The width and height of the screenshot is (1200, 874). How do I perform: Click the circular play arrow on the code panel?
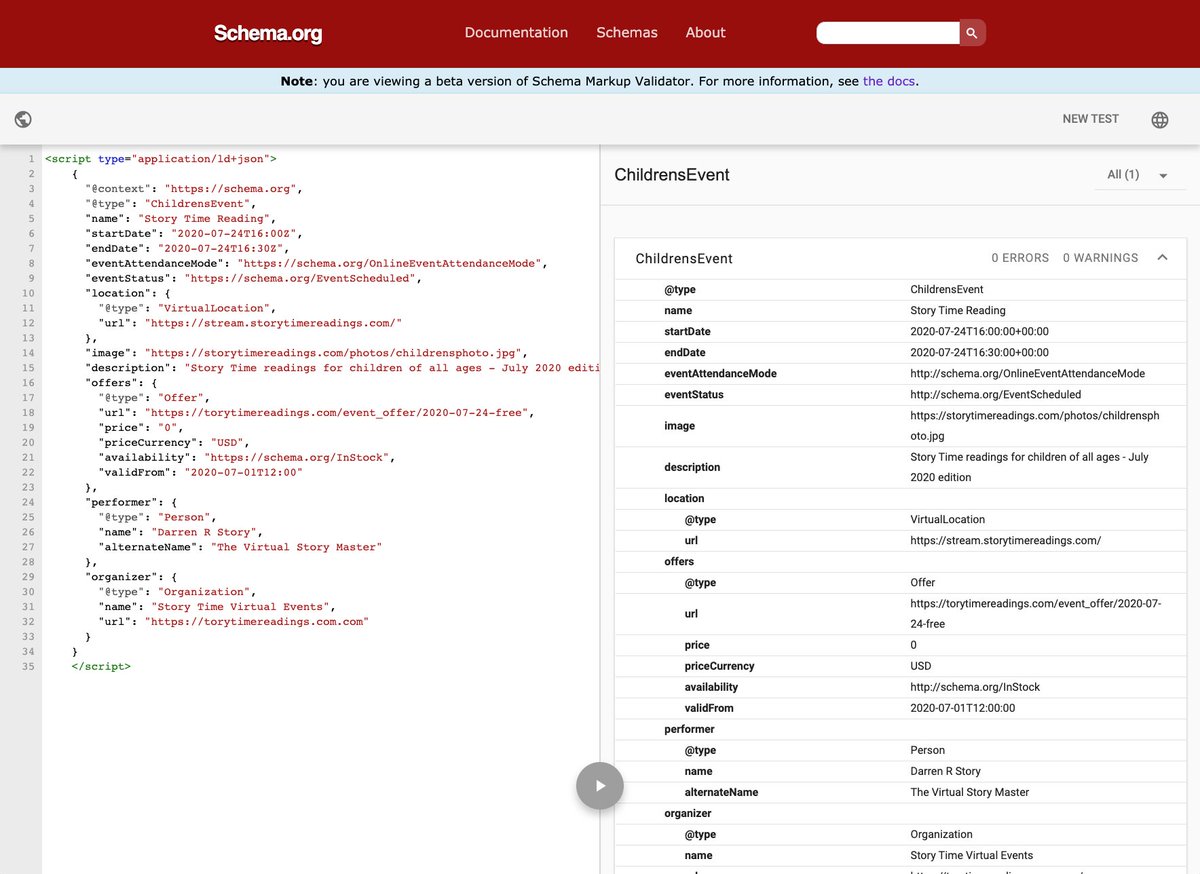[x=599, y=786]
